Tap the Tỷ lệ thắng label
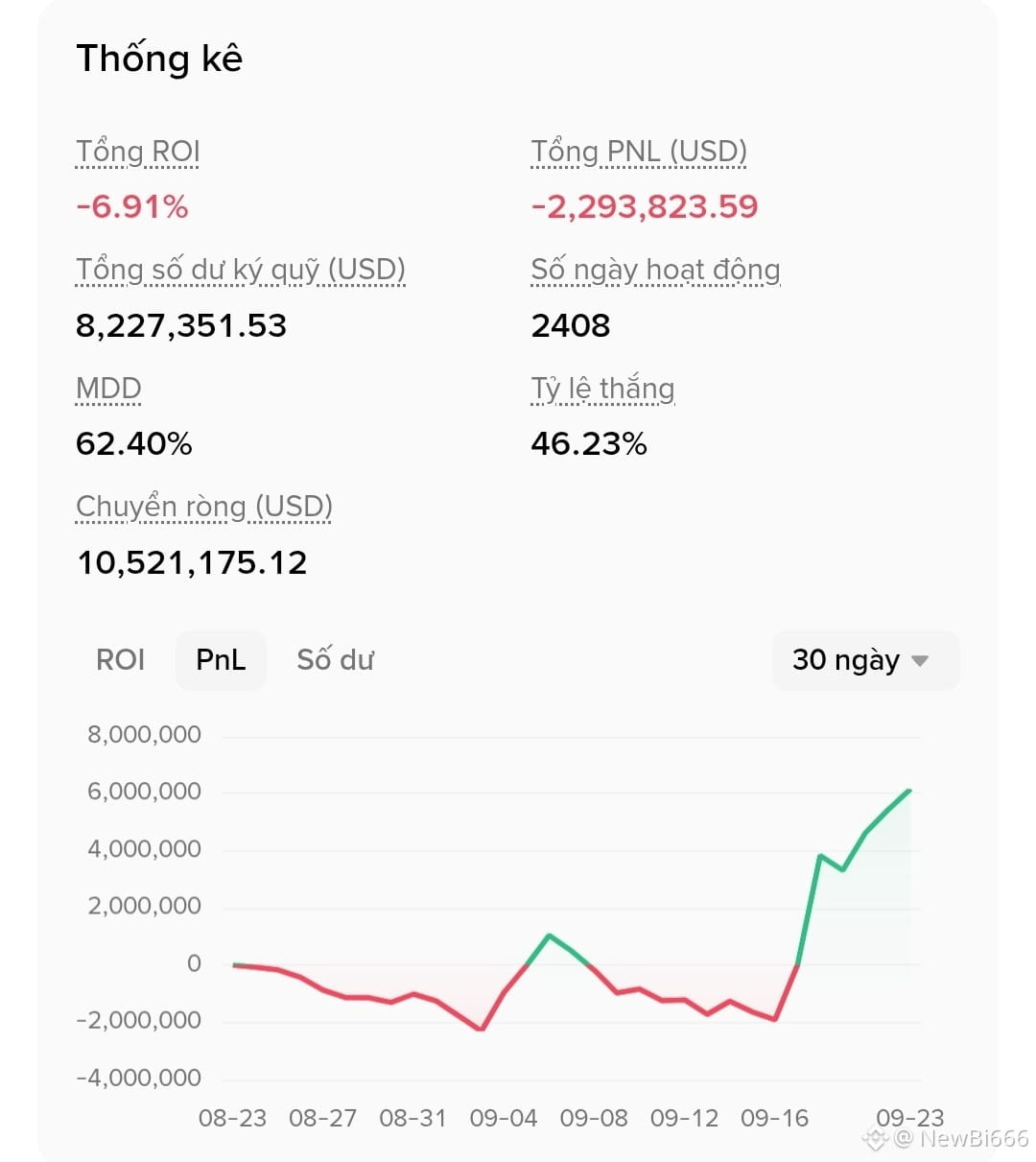The image size is (1036, 1162). coord(603,389)
